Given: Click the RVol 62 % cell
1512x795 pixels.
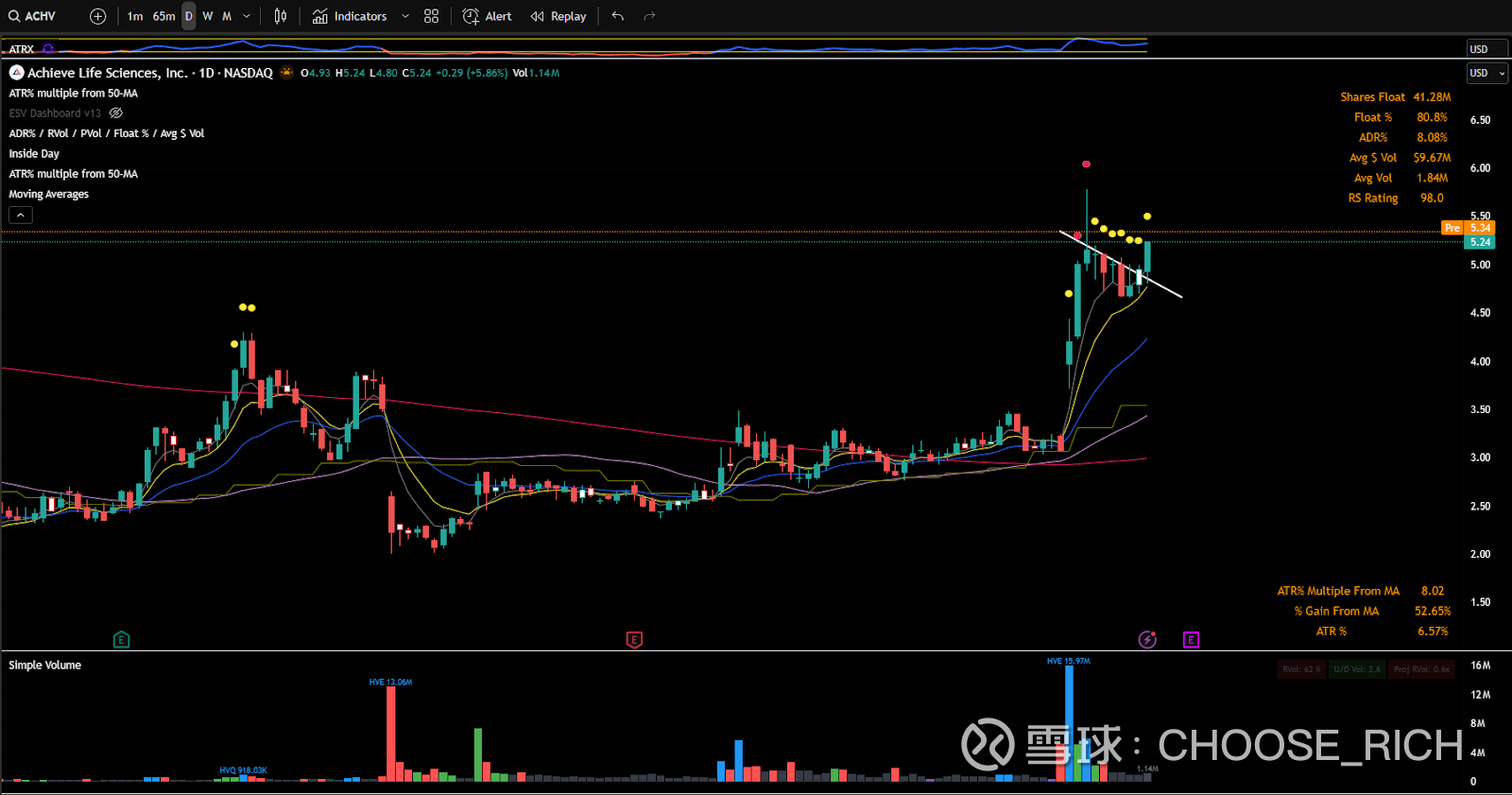Looking at the screenshot, I should (x=1301, y=669).
